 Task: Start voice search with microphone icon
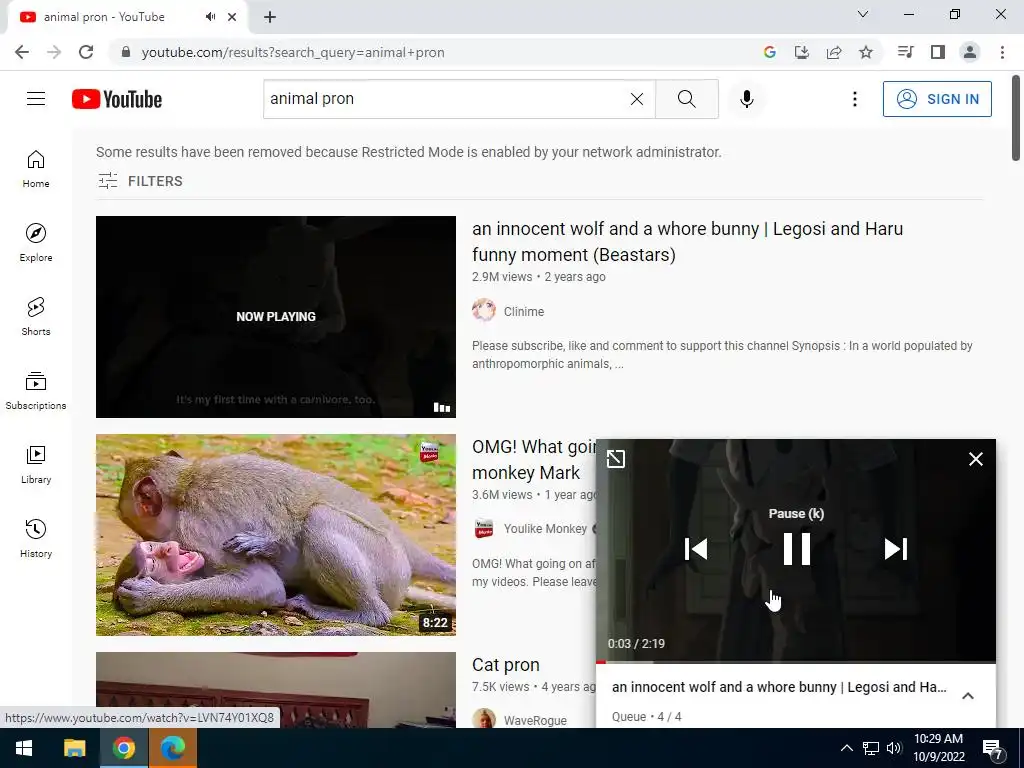coord(746,99)
